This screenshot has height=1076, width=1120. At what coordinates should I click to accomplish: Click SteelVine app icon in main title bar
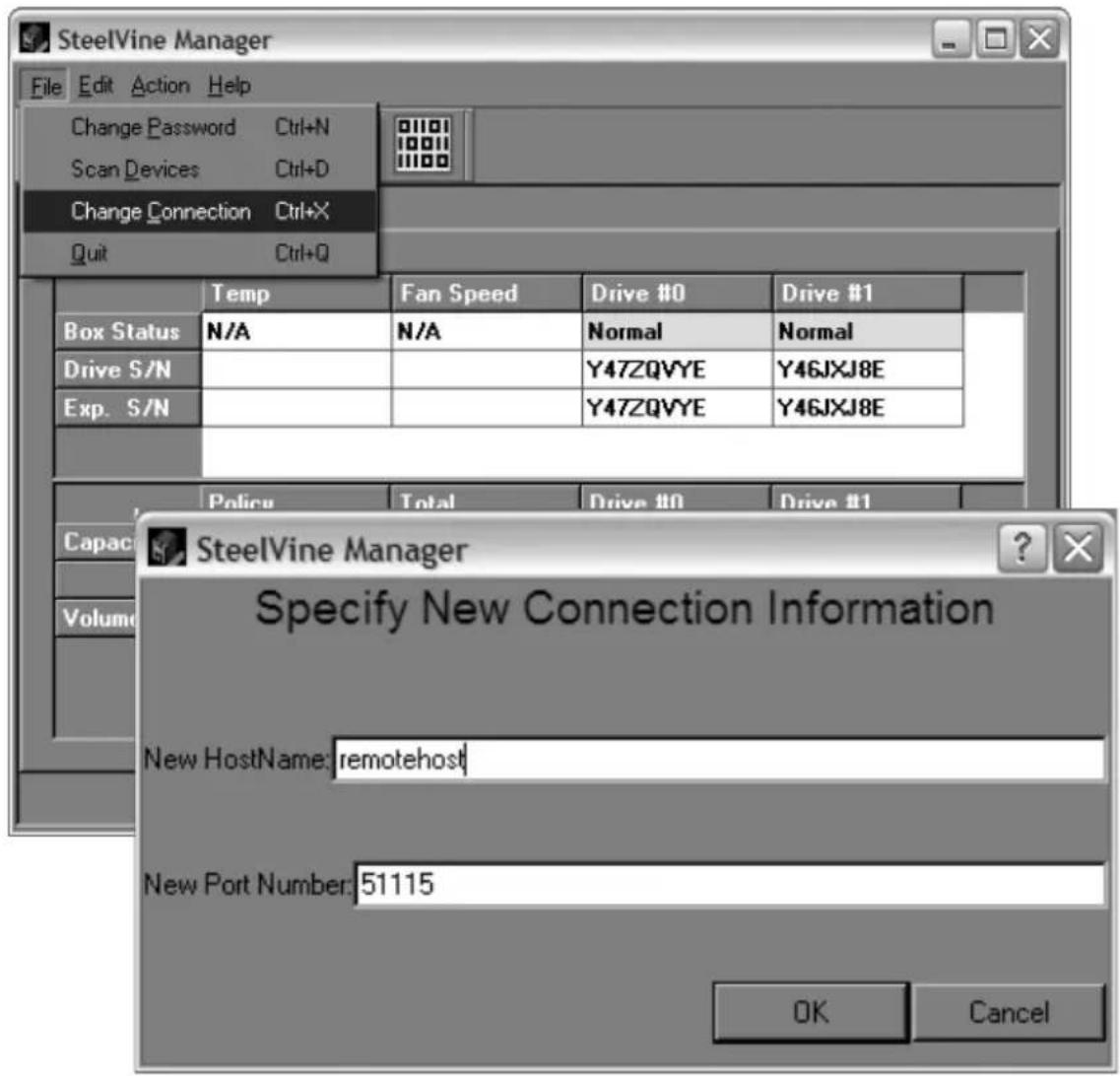(x=33, y=37)
